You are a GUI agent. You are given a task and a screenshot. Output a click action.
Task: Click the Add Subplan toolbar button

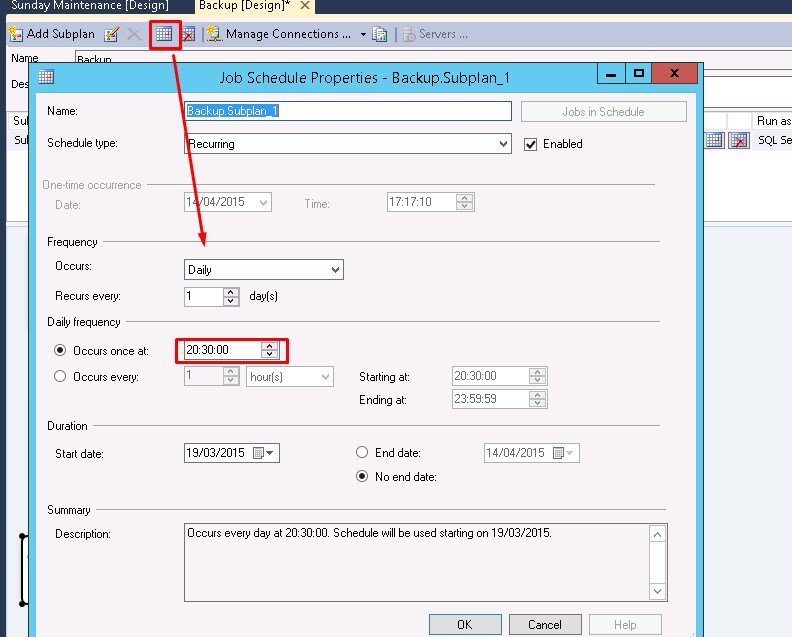tap(52, 34)
